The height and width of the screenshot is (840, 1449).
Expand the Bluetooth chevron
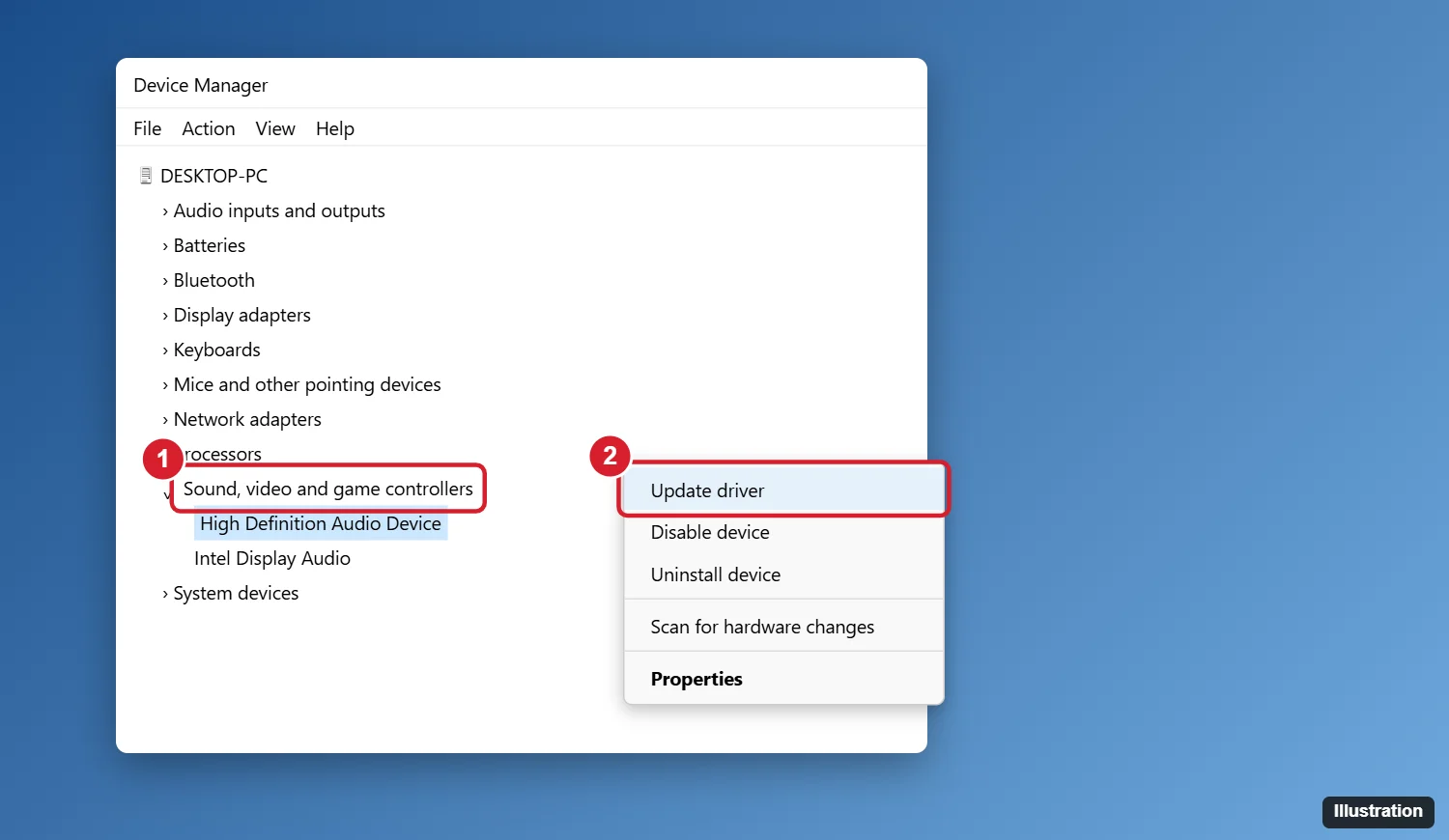point(165,281)
